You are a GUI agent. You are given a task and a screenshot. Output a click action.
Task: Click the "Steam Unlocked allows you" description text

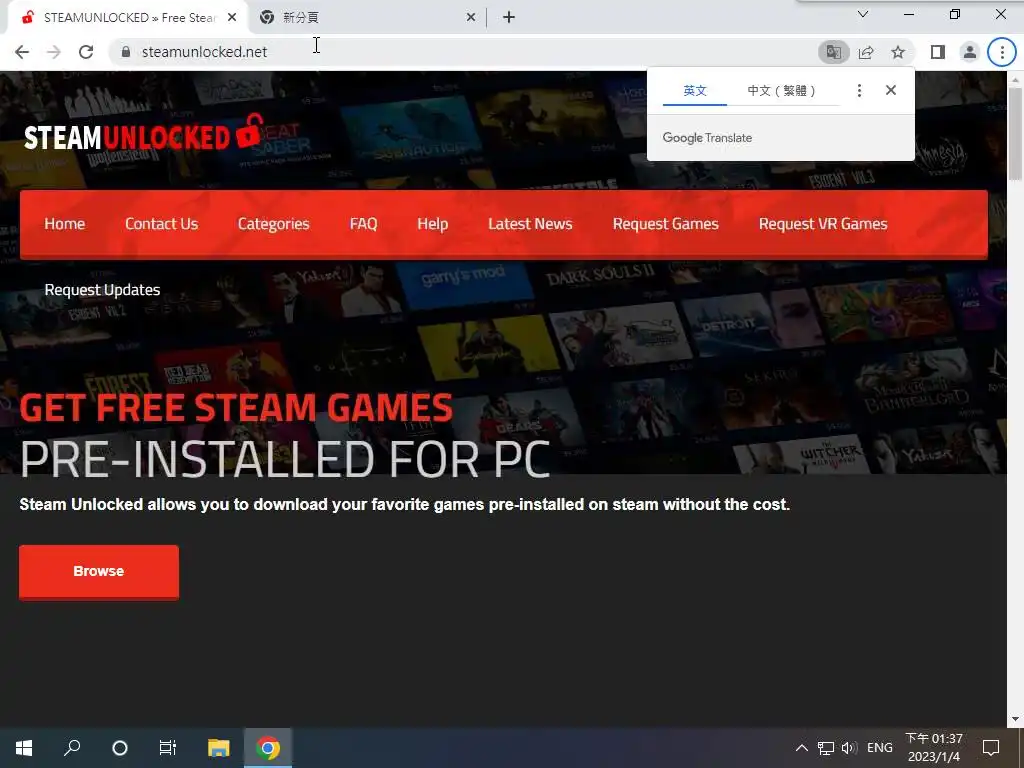[x=404, y=505]
